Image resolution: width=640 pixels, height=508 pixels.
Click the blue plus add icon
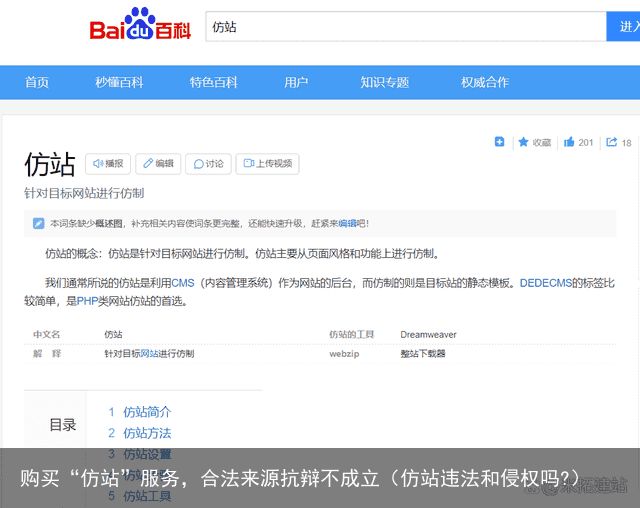(499, 142)
